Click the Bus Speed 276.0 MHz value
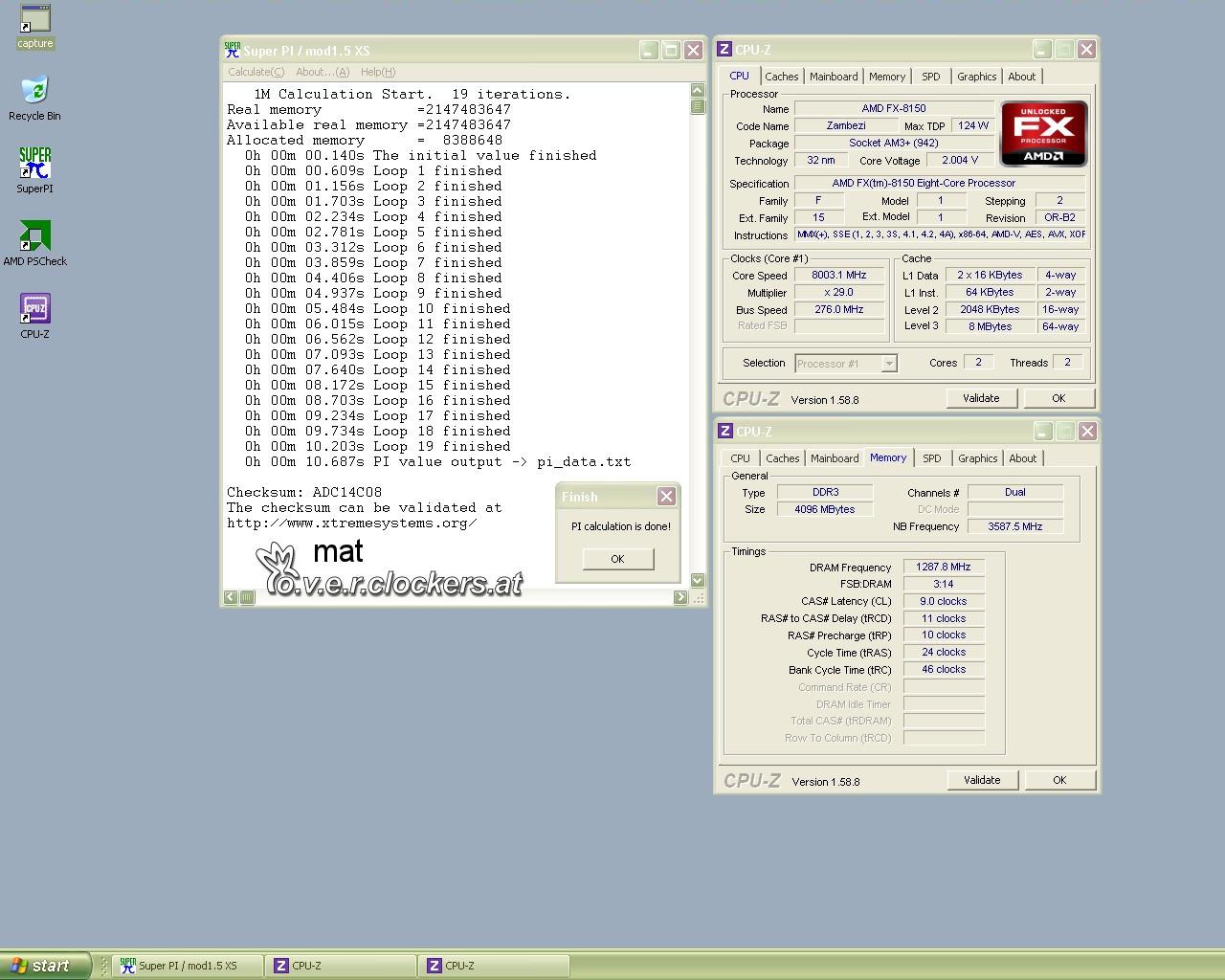The height and width of the screenshot is (980, 1225). coord(839,309)
